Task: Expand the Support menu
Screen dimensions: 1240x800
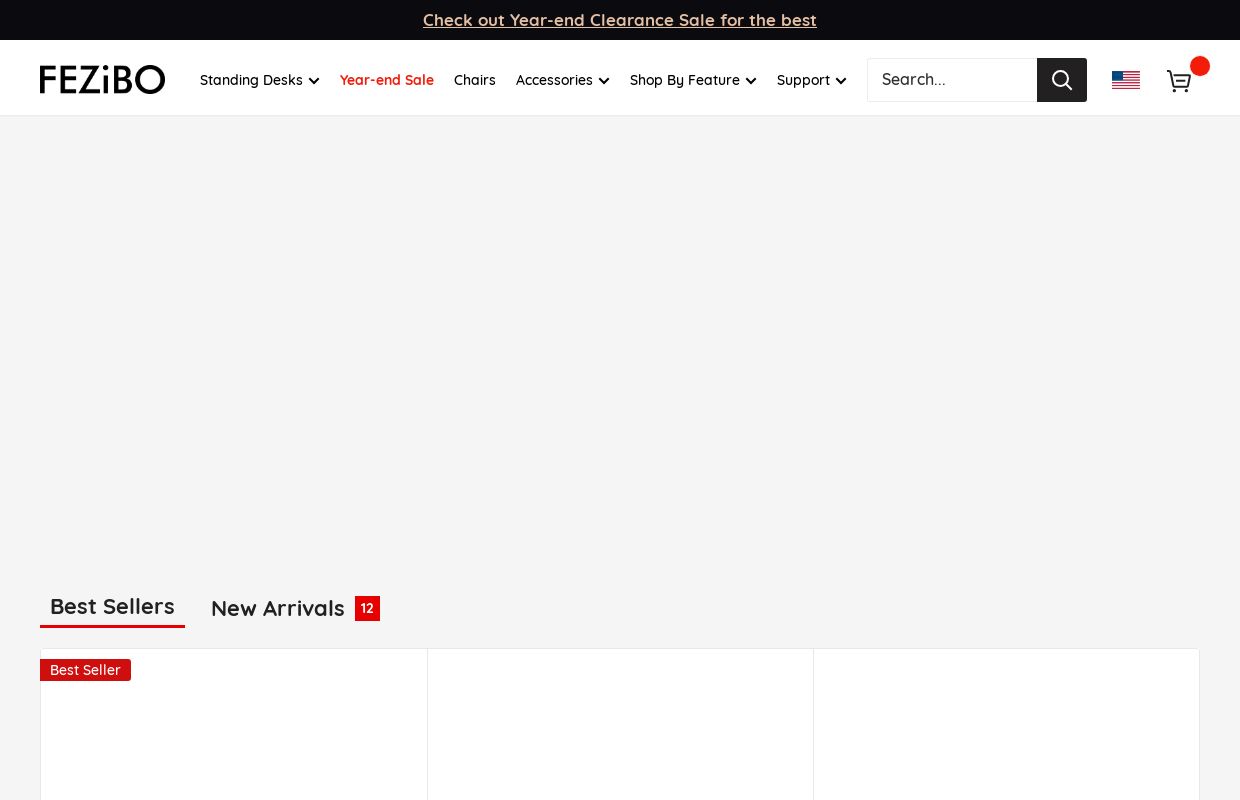Action: tap(811, 80)
